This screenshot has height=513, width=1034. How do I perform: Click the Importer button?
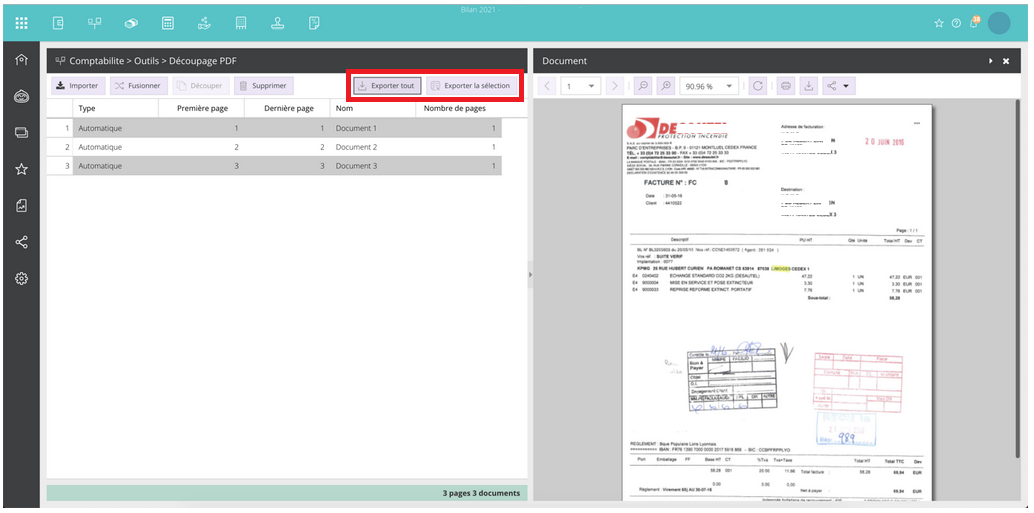pos(77,86)
